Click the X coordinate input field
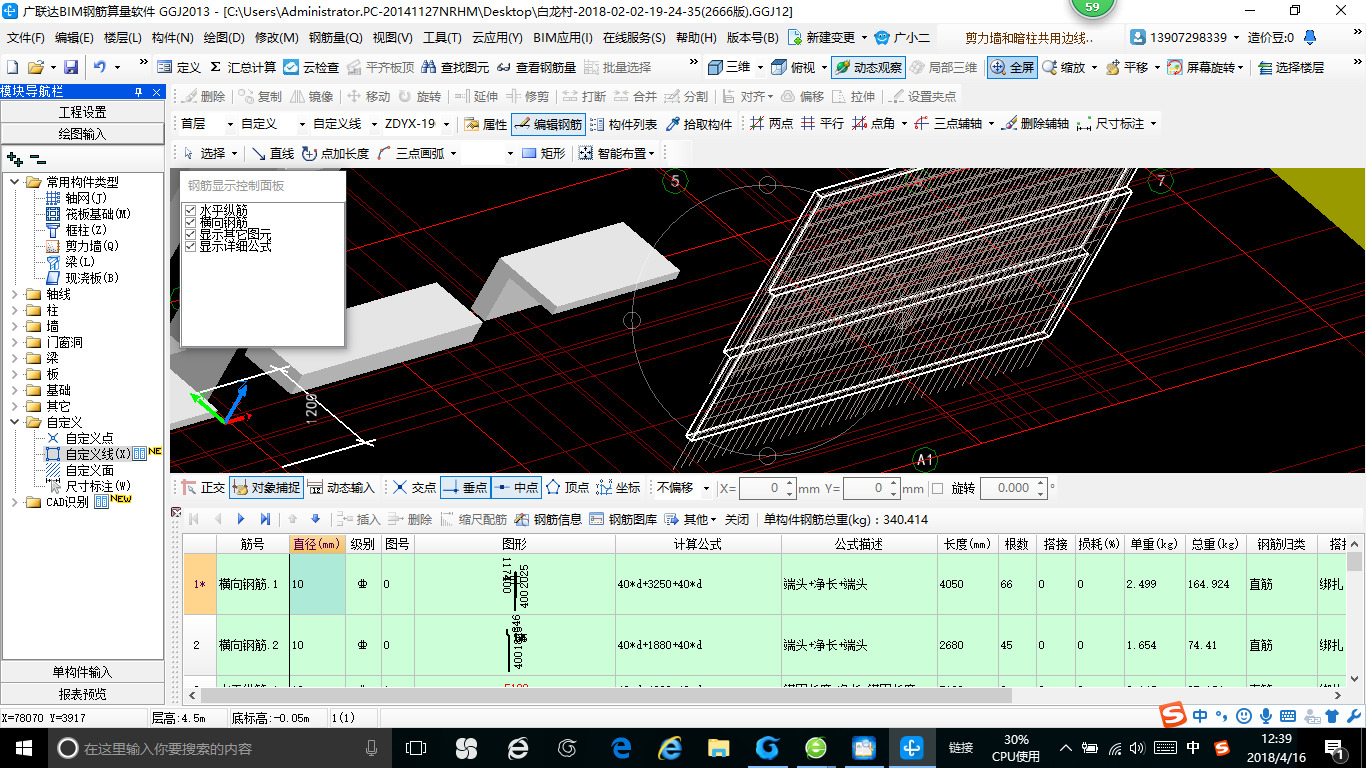Image resolution: width=1366 pixels, height=768 pixels. tap(767, 488)
